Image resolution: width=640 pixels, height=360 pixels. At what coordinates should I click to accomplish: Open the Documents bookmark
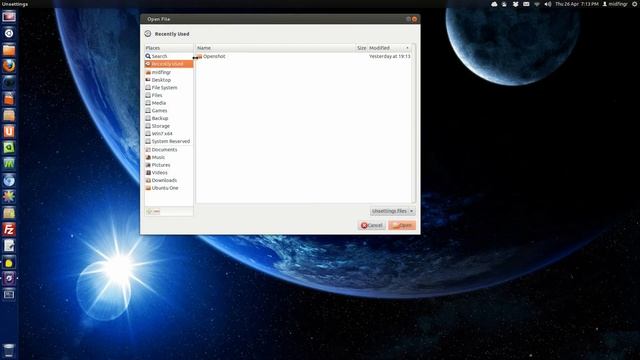point(169,150)
